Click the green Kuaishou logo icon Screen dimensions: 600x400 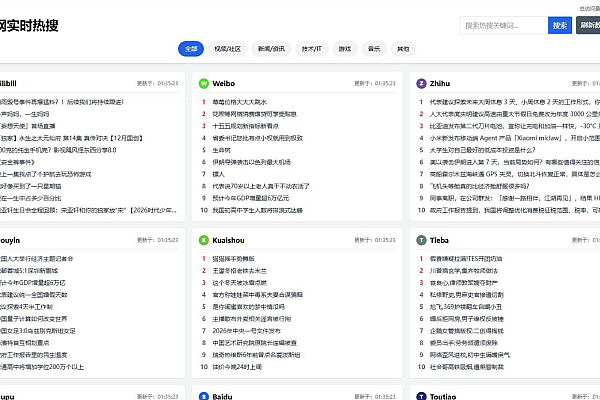coord(204,240)
